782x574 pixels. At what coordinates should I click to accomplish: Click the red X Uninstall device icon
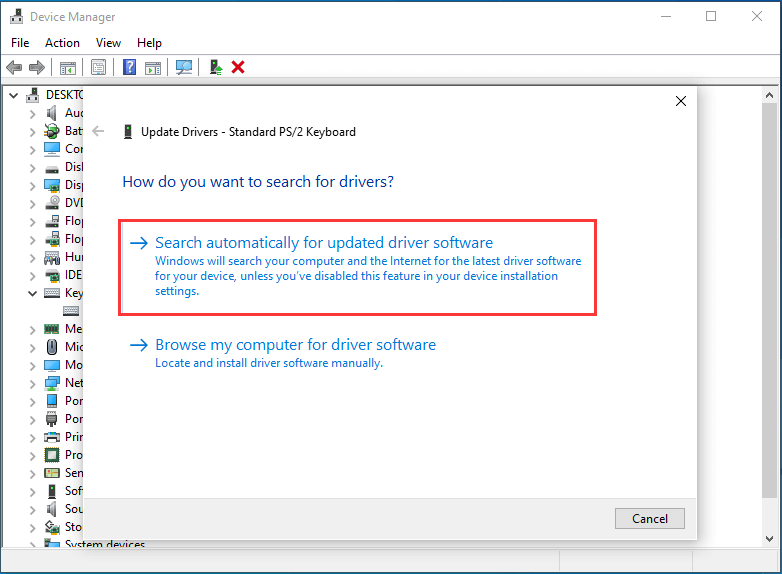click(238, 67)
